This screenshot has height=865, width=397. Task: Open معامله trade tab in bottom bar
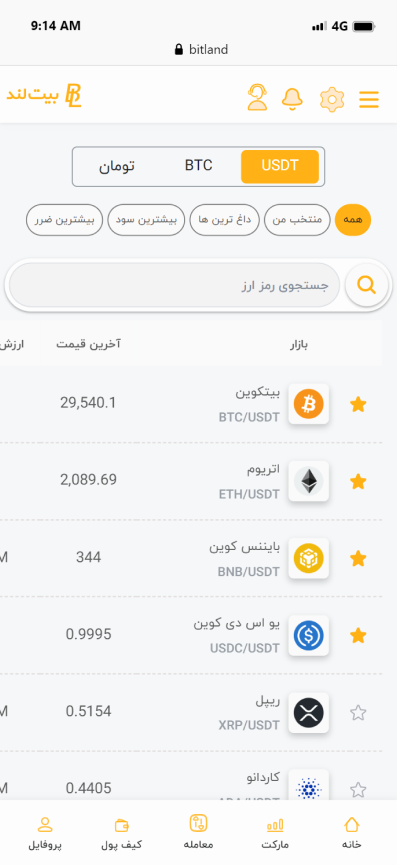198,832
